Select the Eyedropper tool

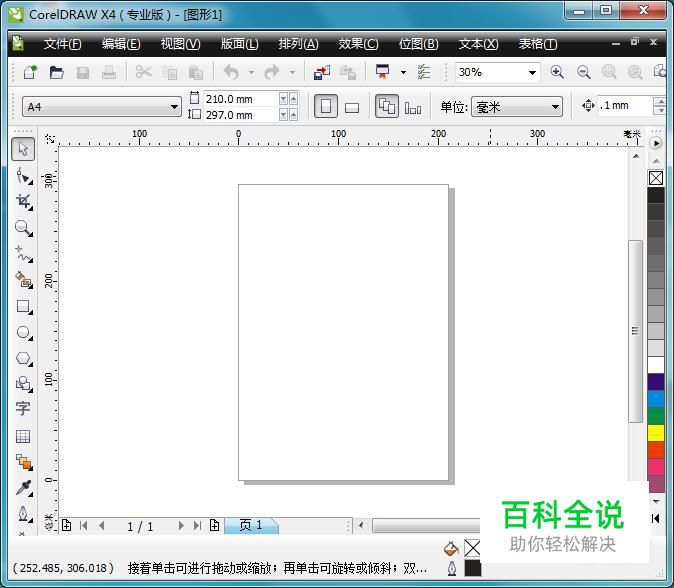pos(24,488)
